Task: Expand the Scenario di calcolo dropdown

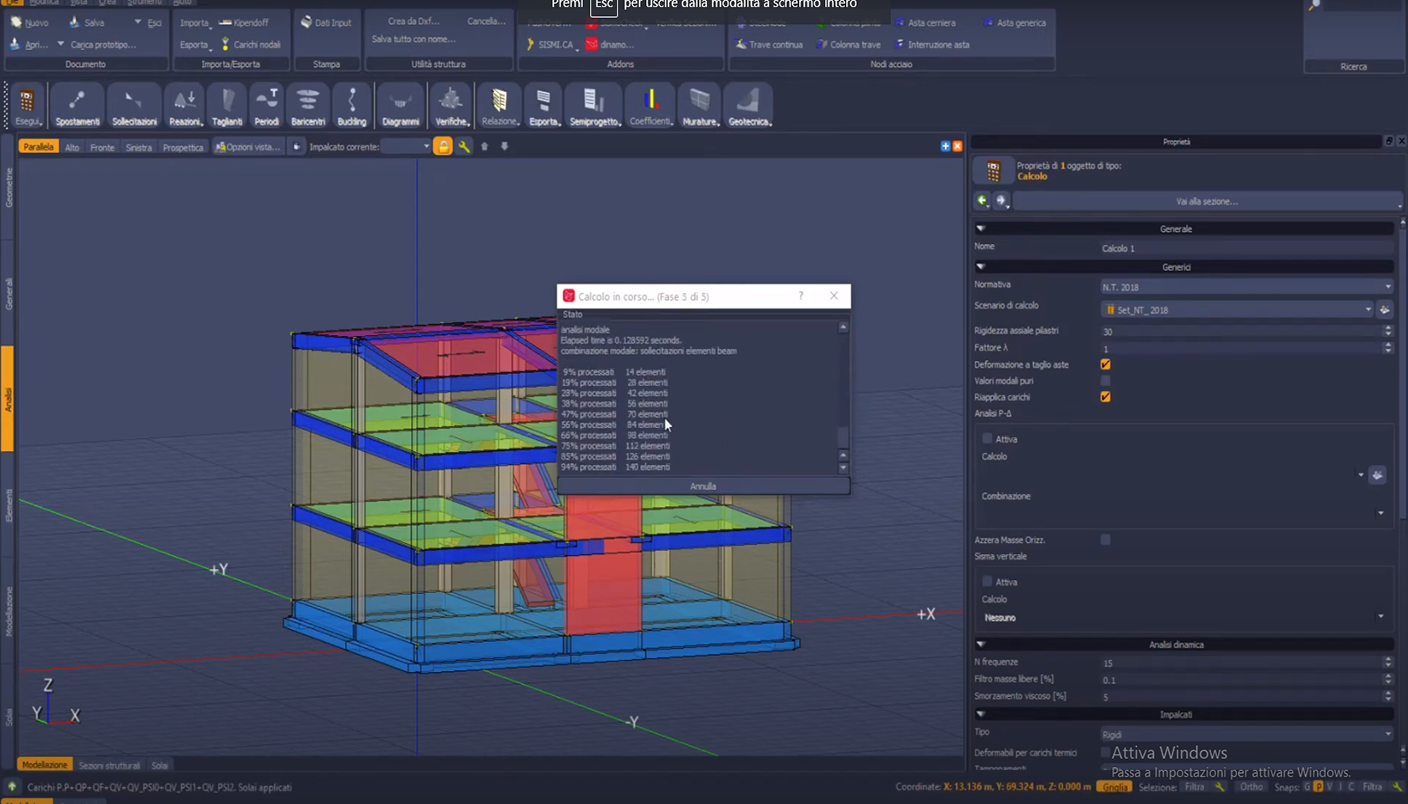Action: [x=1237, y=310]
